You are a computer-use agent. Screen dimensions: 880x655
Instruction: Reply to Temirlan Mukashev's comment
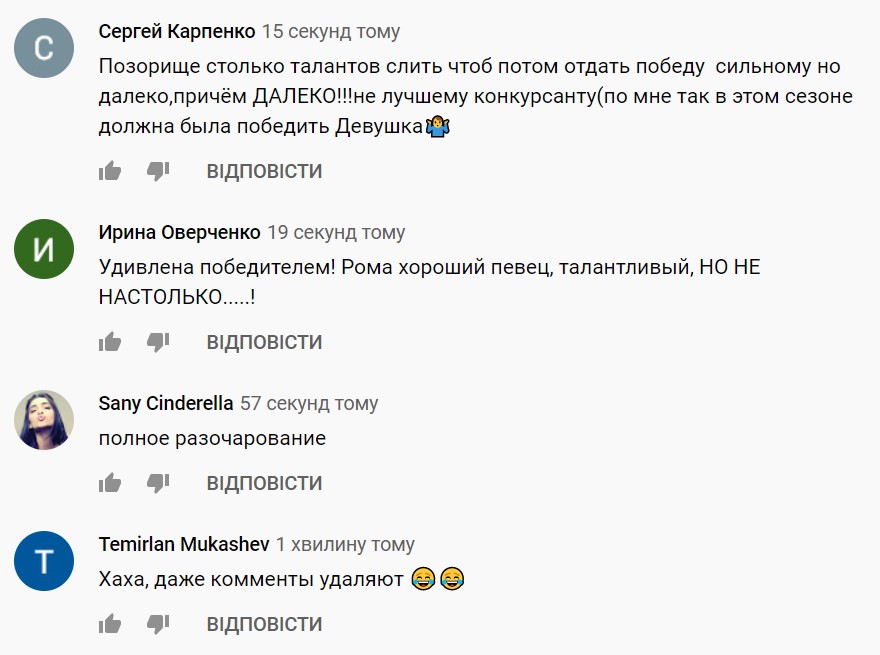tap(264, 624)
